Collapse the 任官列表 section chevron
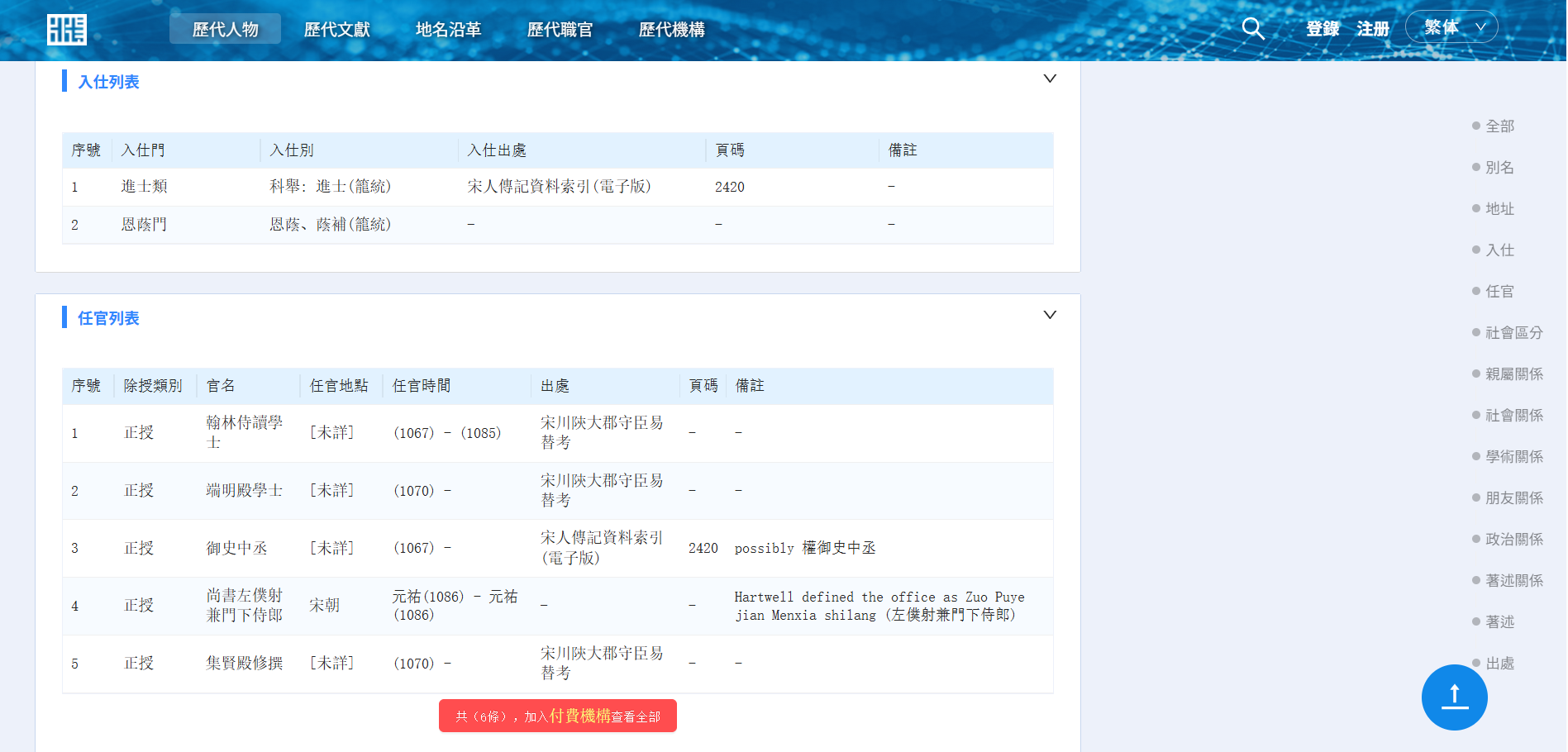Image resolution: width=1568 pixels, height=752 pixels. pyautogui.click(x=1050, y=316)
